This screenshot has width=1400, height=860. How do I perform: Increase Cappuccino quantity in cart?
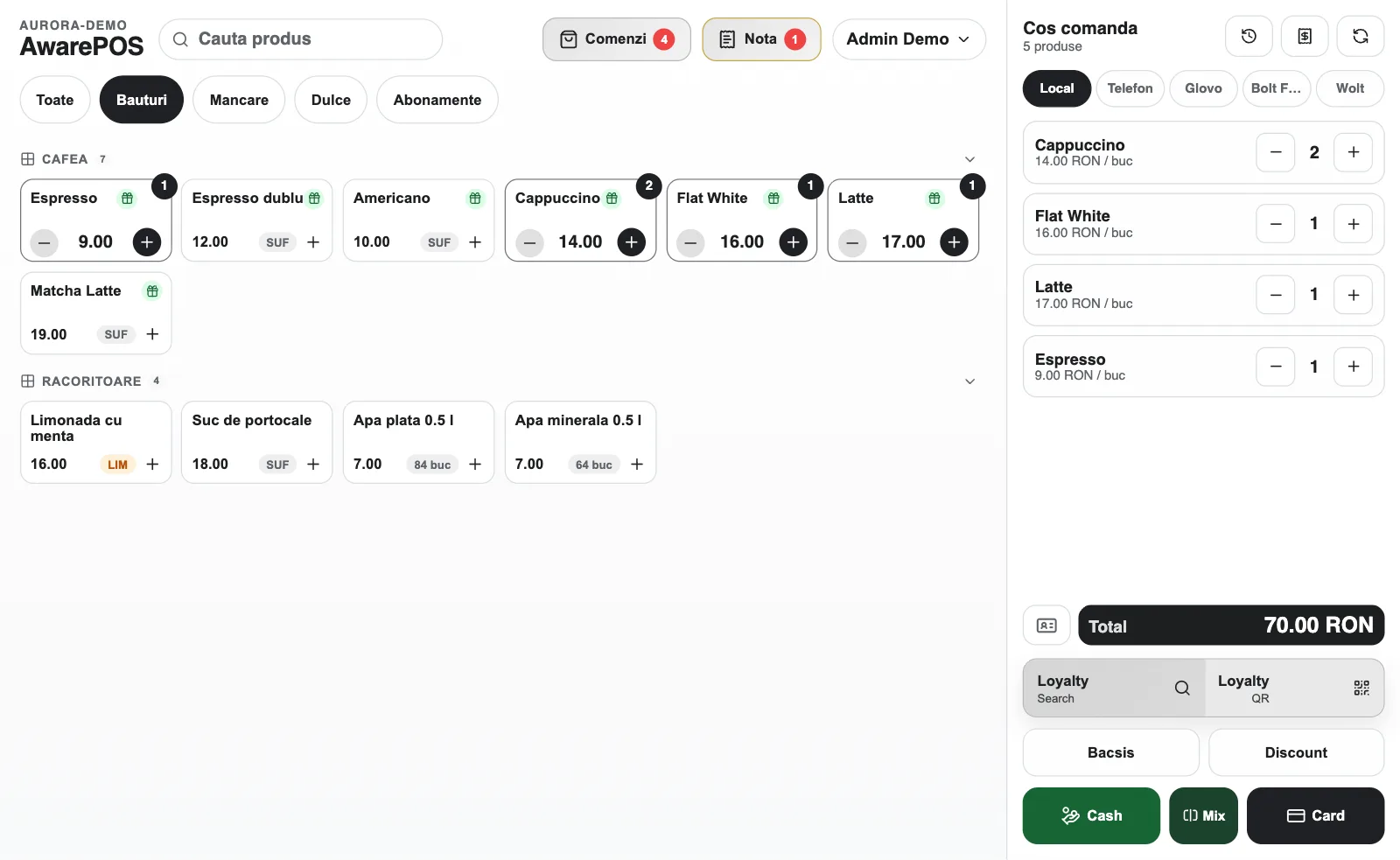1354,152
